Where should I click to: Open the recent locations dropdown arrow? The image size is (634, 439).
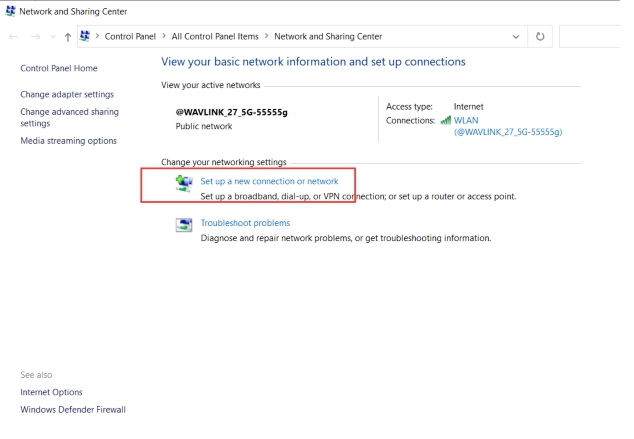[51, 37]
